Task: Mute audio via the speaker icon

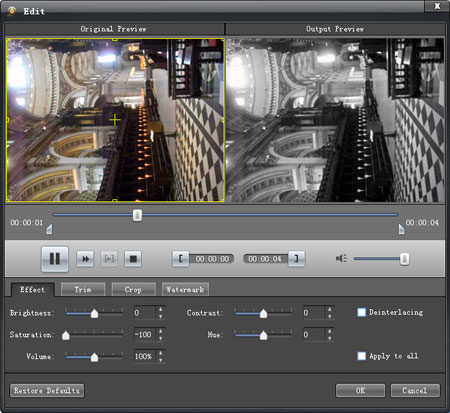Action: coord(341,258)
